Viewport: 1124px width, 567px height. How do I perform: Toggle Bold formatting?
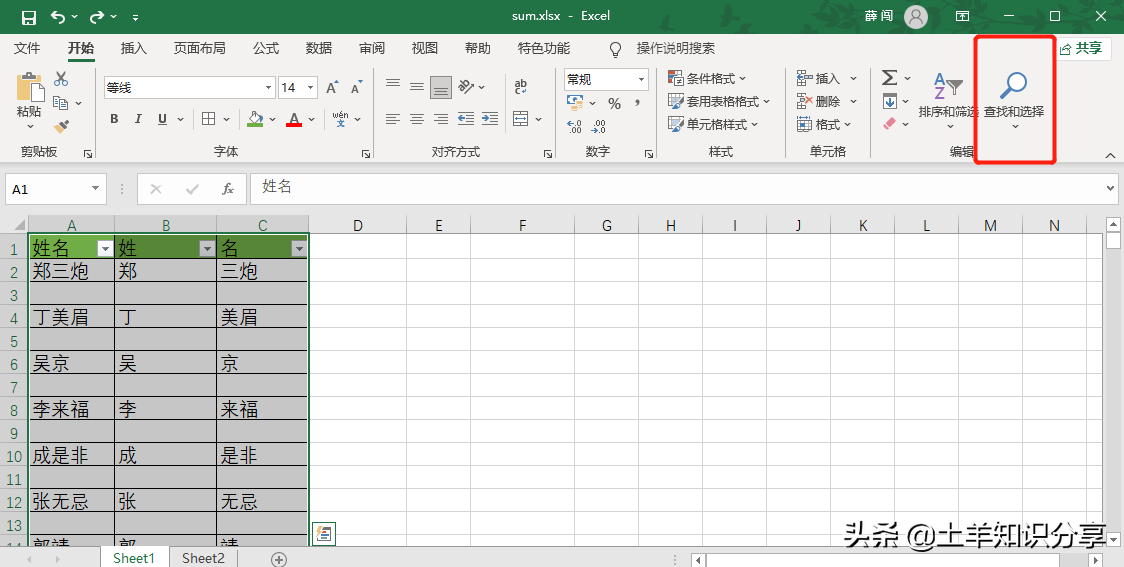coord(114,119)
